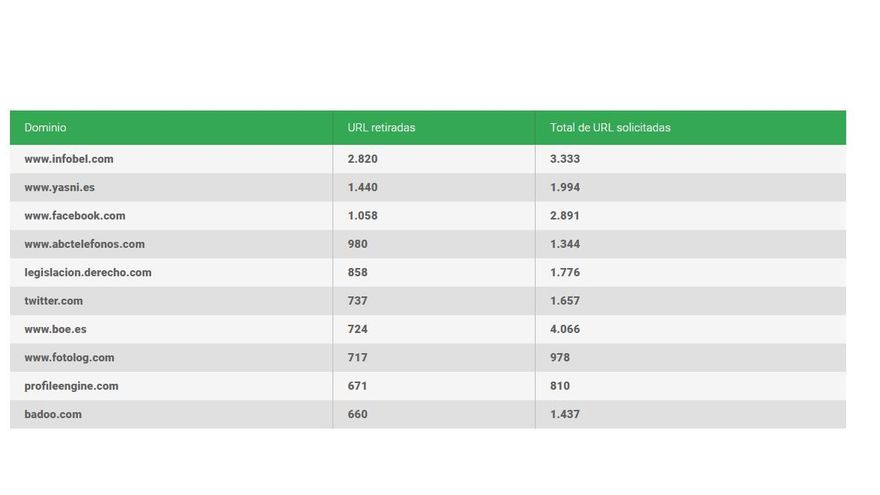Select the www.infobel.com domain

pyautogui.click(x=69, y=159)
